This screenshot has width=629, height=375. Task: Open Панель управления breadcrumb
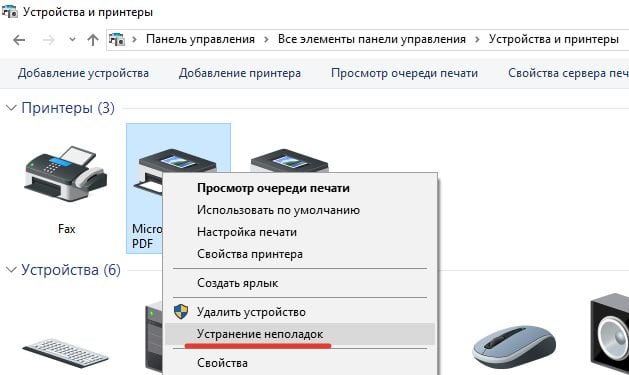pyautogui.click(x=200, y=39)
